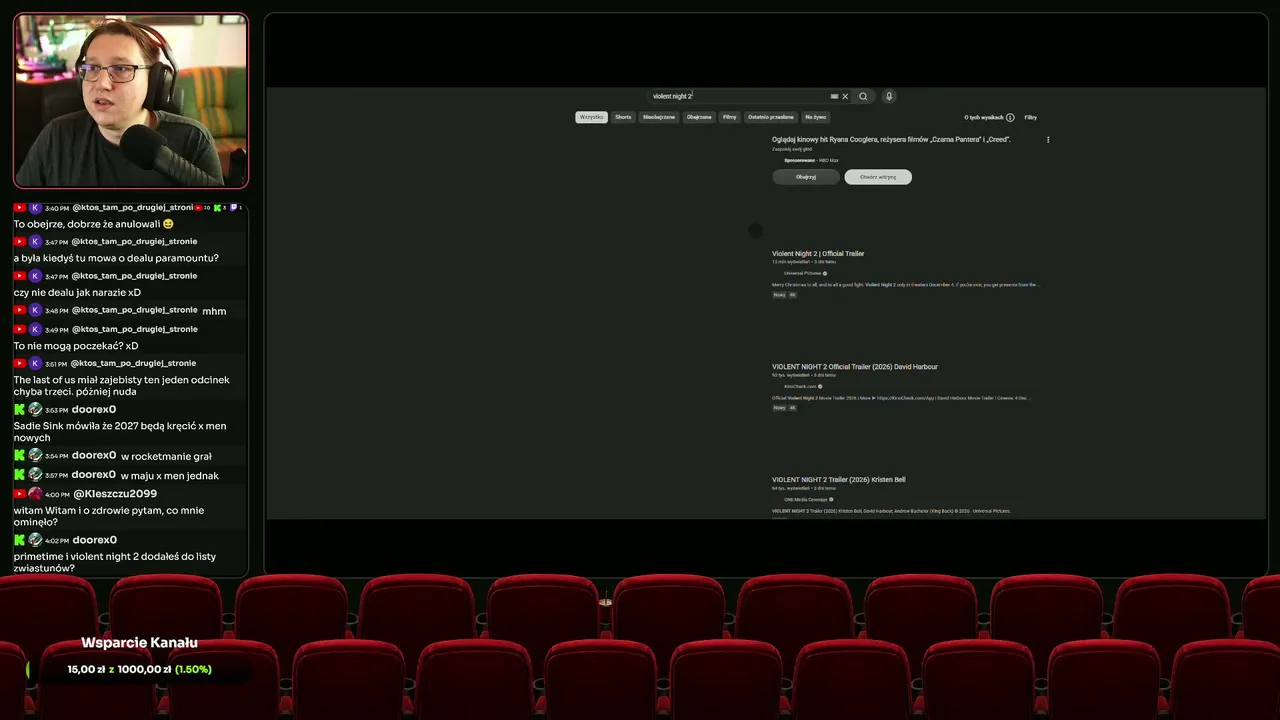The width and height of the screenshot is (1280, 720).
Task: Click the verified badge next to ONE Media Coverage
Action: 831,499
